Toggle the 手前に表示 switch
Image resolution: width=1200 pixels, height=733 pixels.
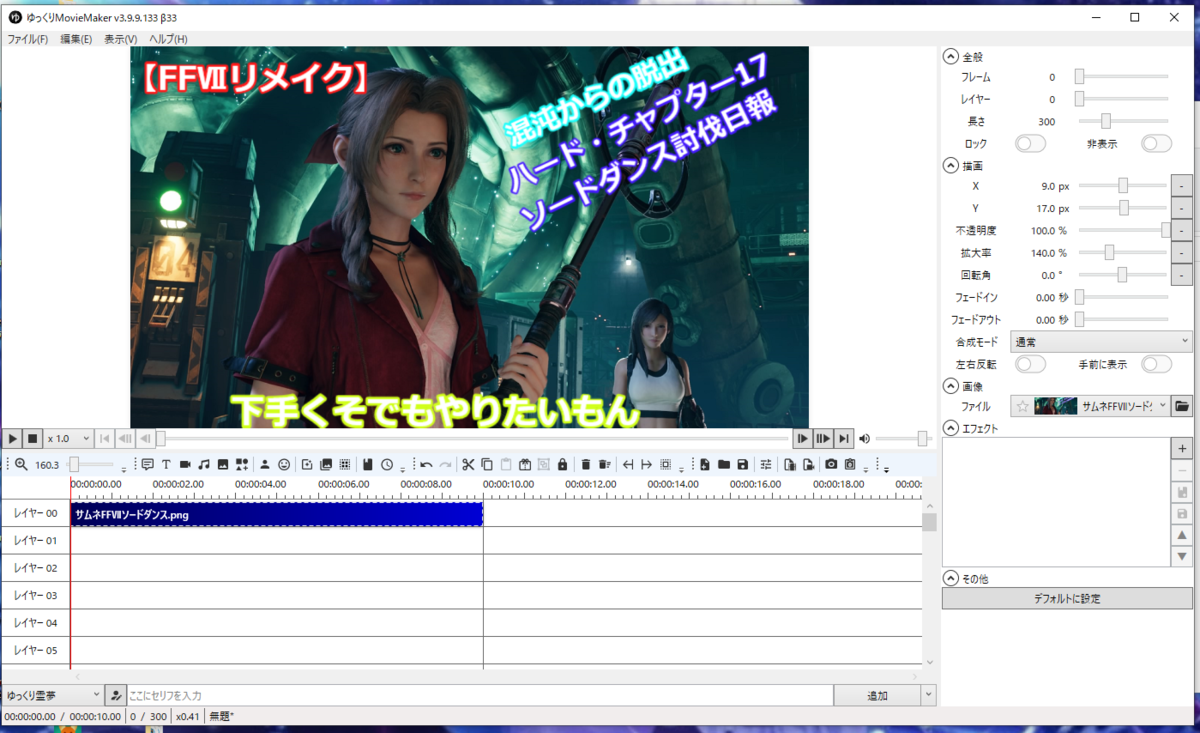pyautogui.click(x=1156, y=364)
